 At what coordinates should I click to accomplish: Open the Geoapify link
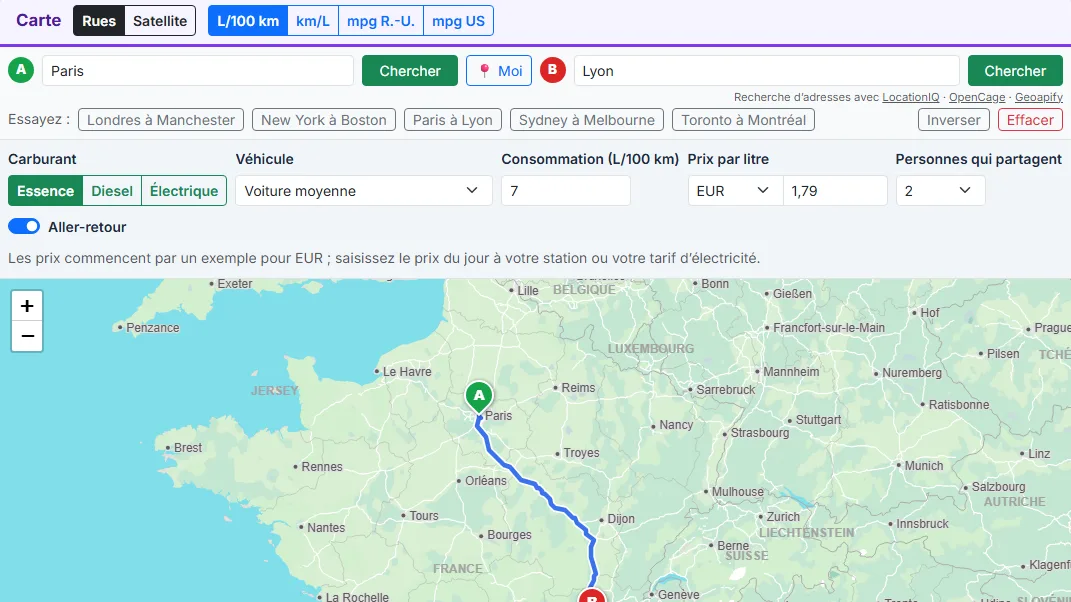[x=1039, y=97]
